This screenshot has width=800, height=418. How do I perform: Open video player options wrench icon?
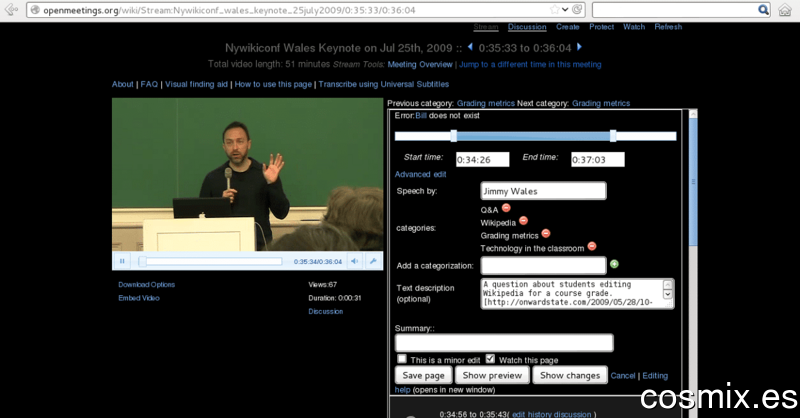pyautogui.click(x=373, y=261)
